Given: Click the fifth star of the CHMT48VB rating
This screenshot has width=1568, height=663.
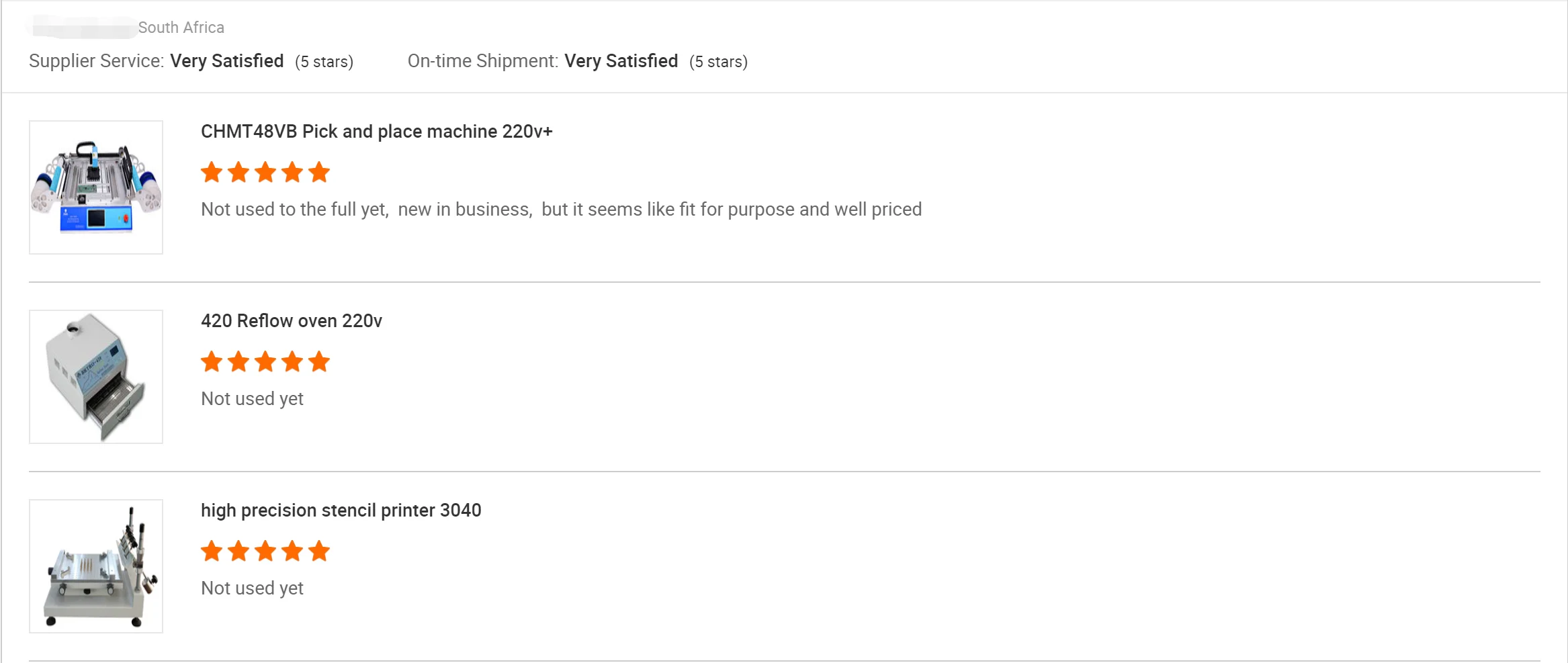Looking at the screenshot, I should (x=319, y=173).
